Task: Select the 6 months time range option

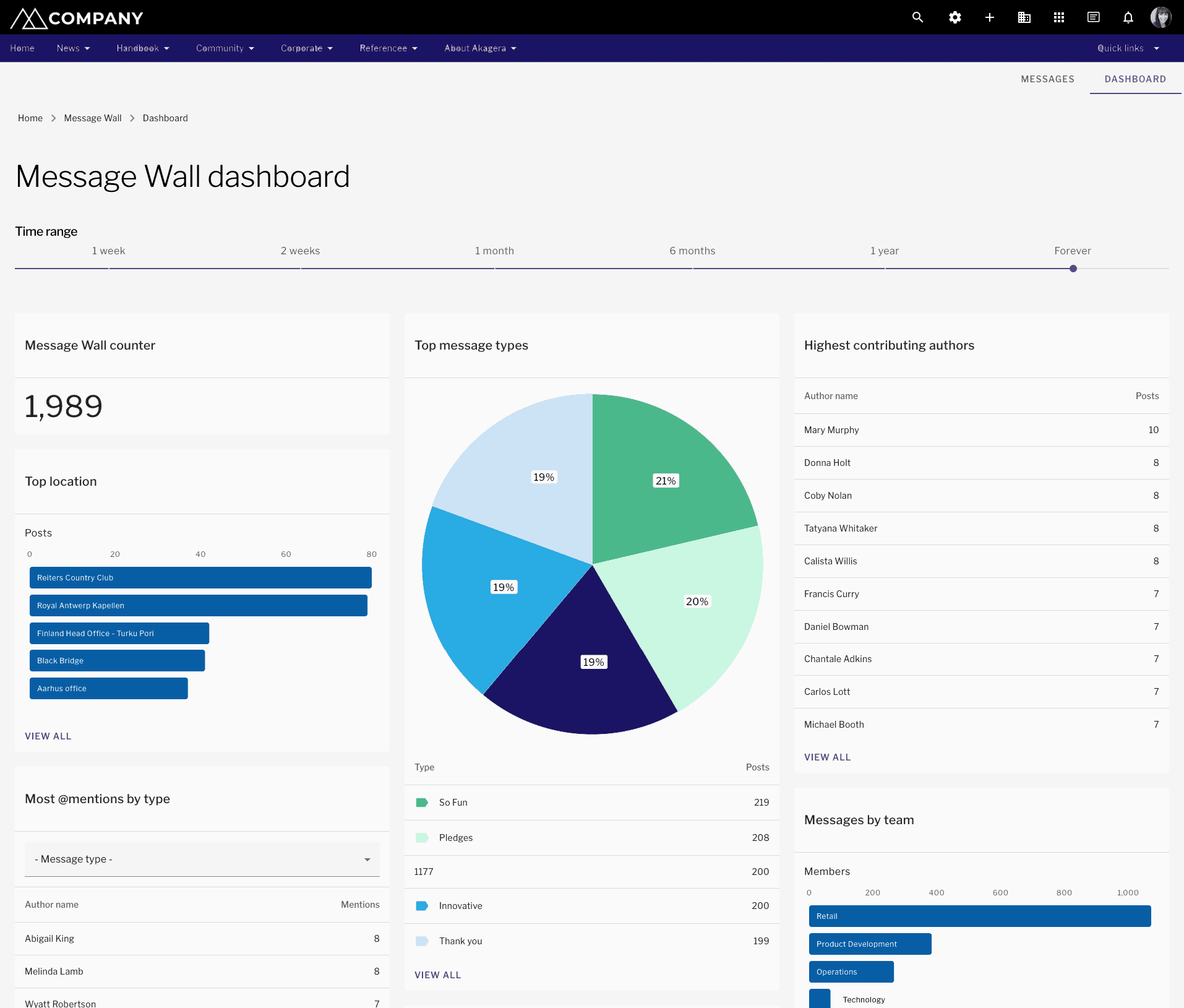Action: [x=692, y=251]
